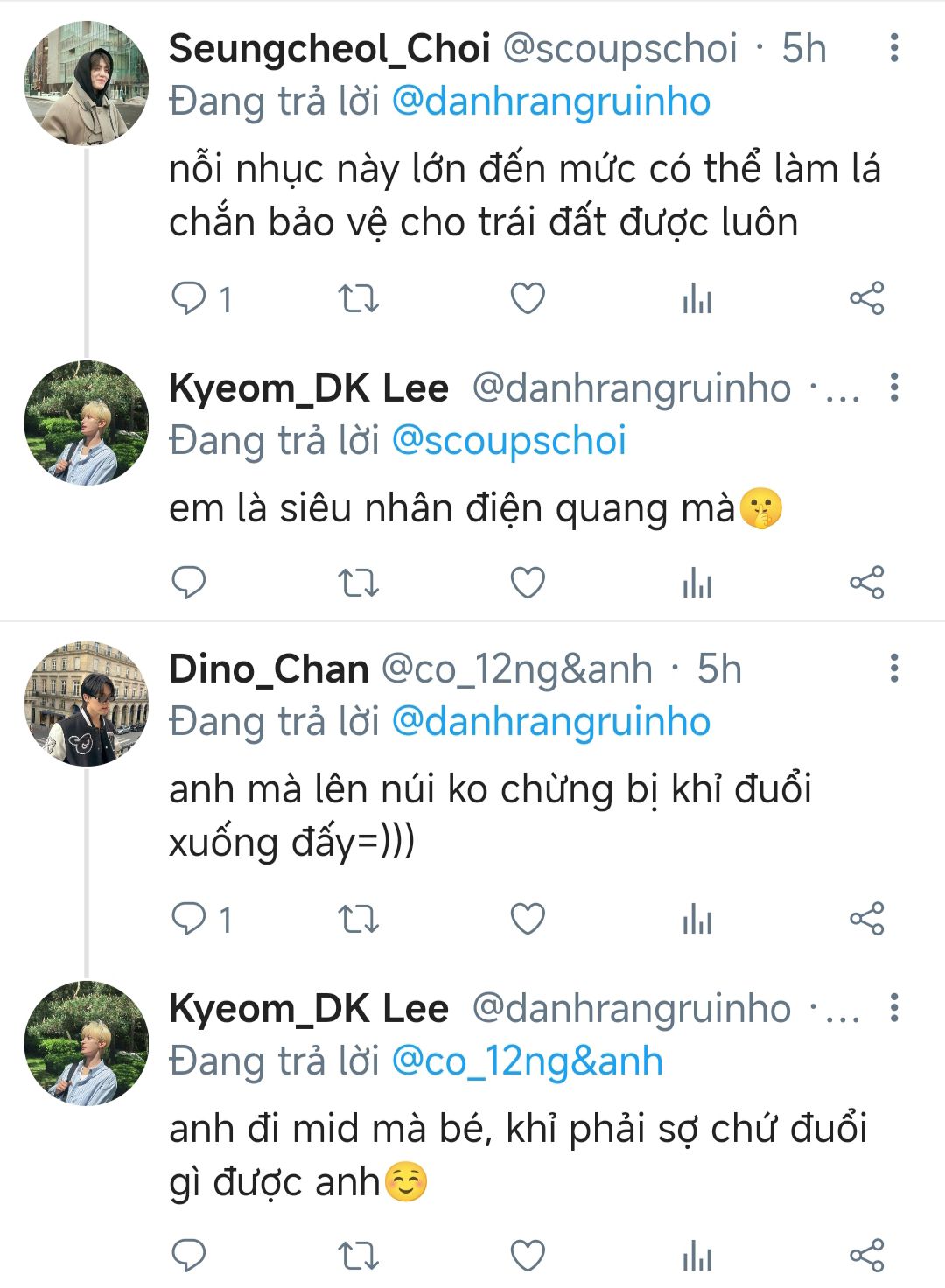Open more options on Seungcheol_Choi's tweet

[893, 48]
